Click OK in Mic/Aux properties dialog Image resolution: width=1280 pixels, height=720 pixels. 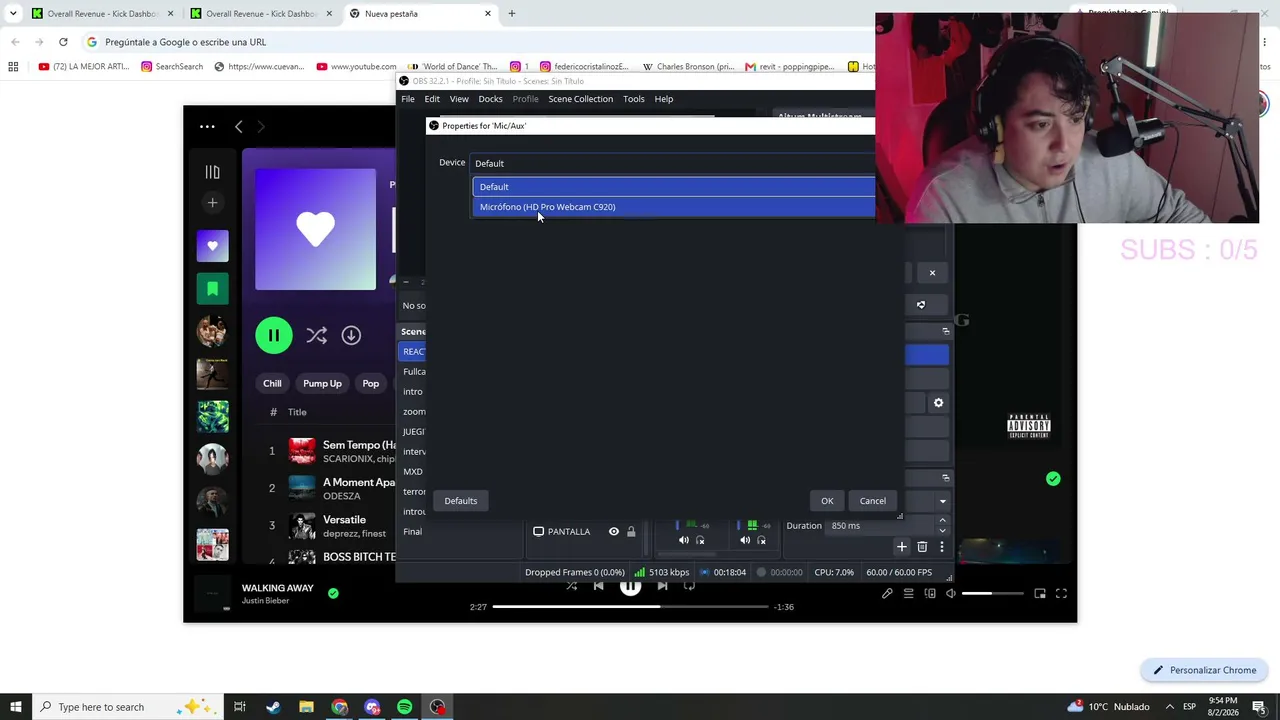tap(827, 501)
